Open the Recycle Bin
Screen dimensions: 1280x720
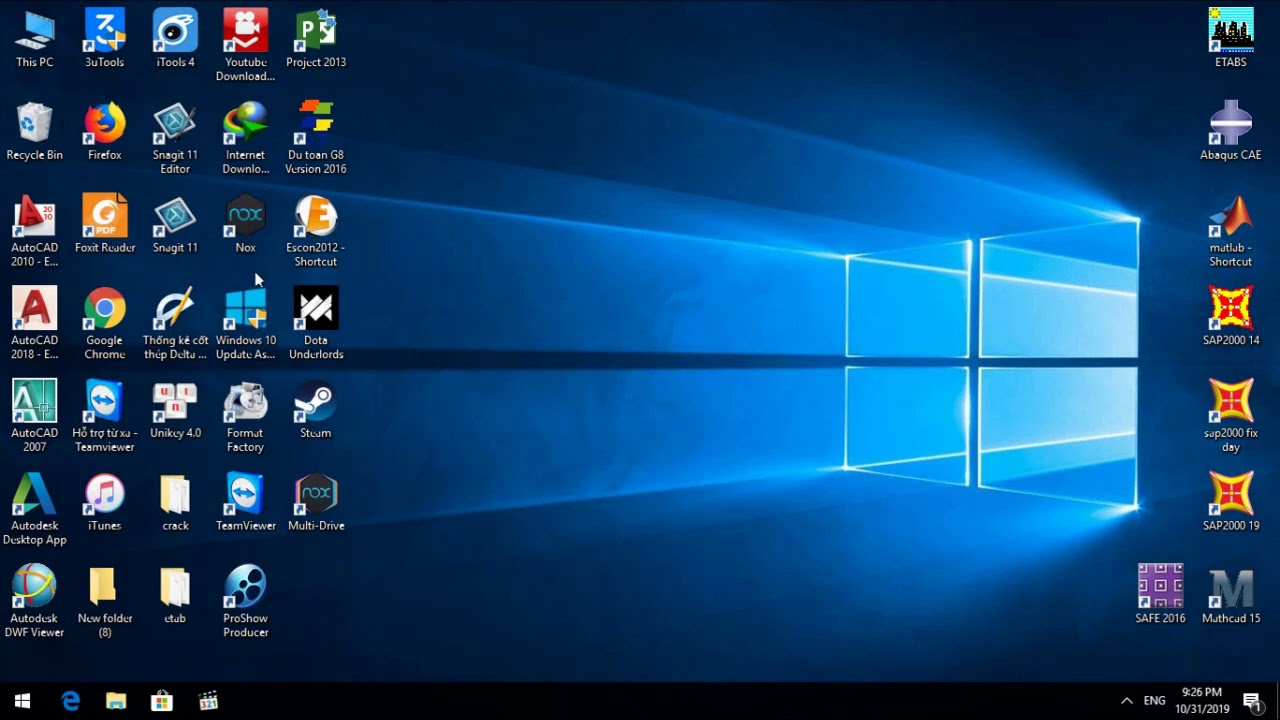point(34,132)
